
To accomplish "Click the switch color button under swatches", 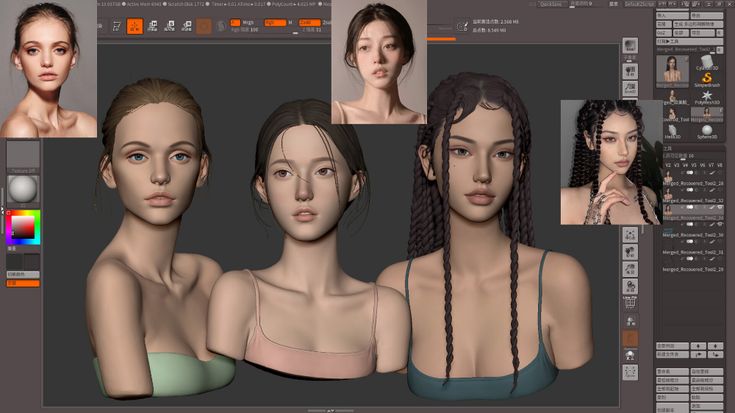I will (x=22, y=274).
